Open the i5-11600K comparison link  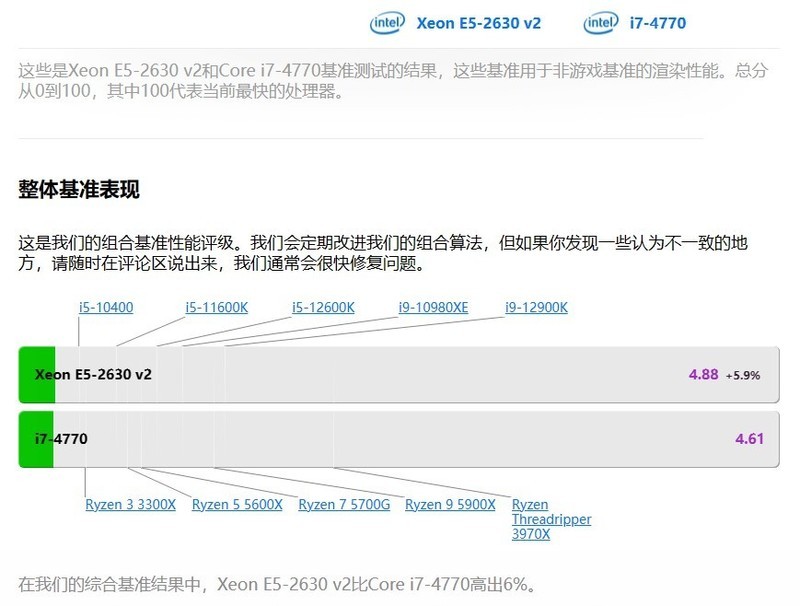[x=216, y=308]
